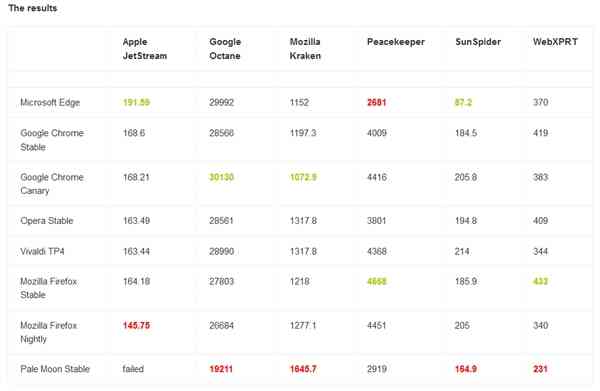Select the WebXPRT column header

555,42
